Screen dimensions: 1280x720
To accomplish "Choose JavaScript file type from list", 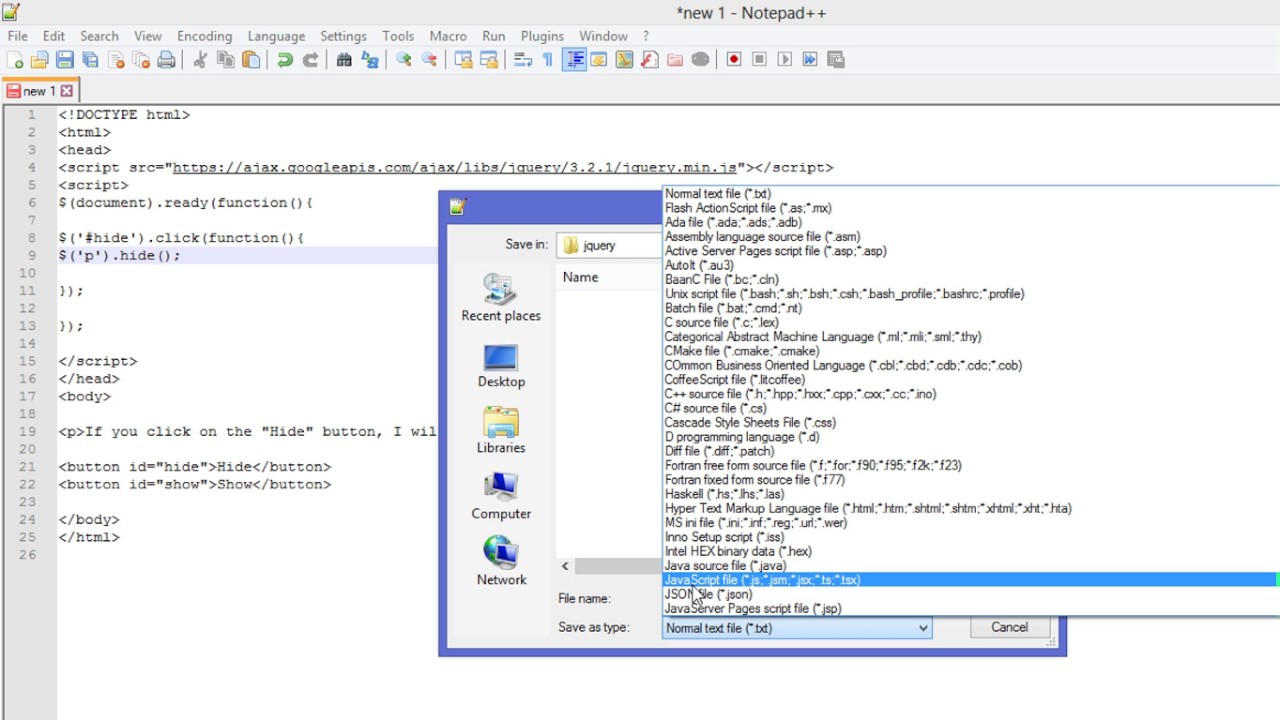I will pos(970,580).
